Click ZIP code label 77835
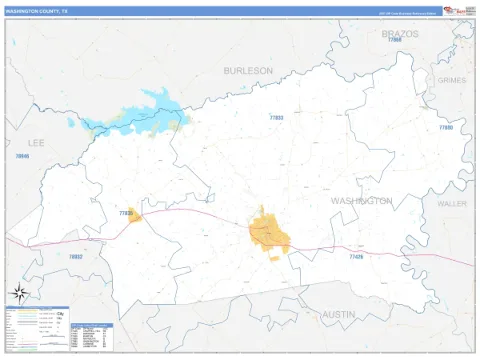The height and width of the screenshot is (360, 480). [x=126, y=213]
